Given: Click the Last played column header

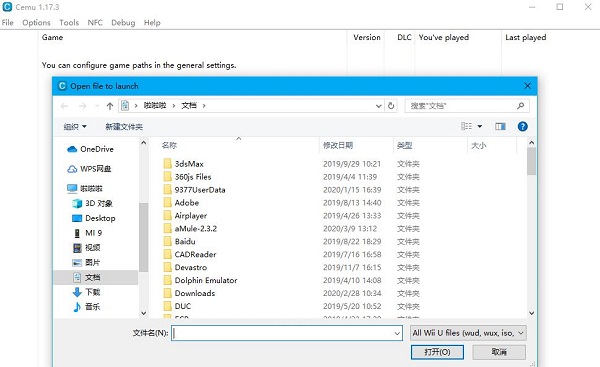Looking at the screenshot, I should [525, 37].
